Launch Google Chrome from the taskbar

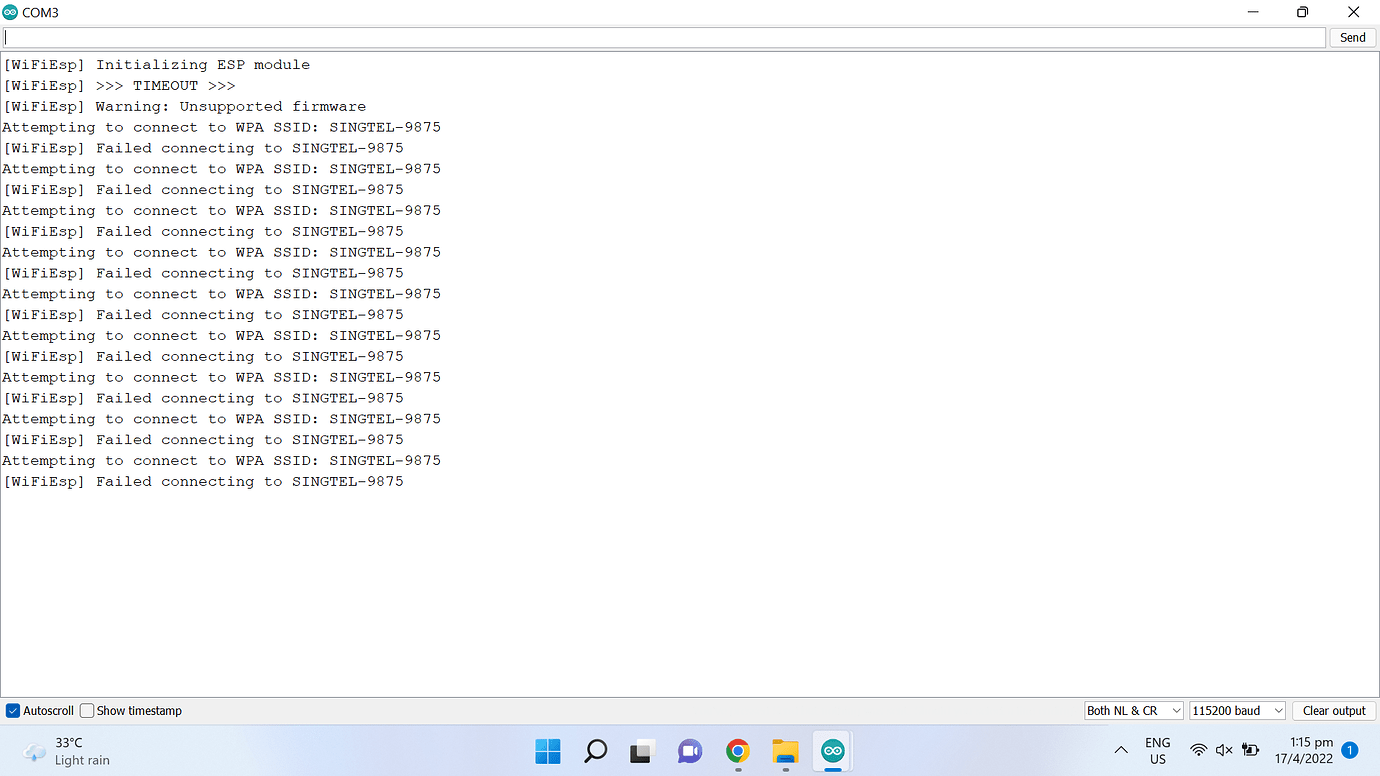click(737, 751)
